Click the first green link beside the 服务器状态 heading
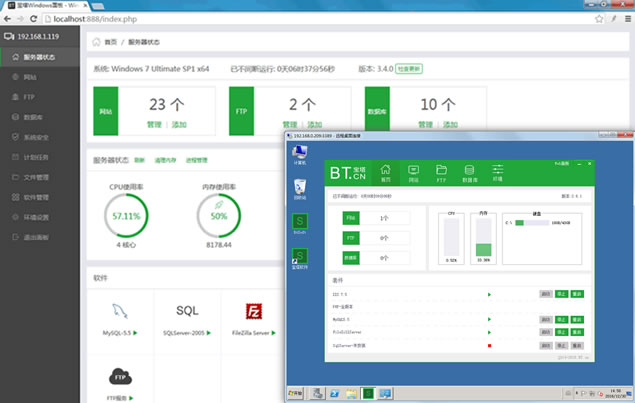 pyautogui.click(x=139, y=160)
